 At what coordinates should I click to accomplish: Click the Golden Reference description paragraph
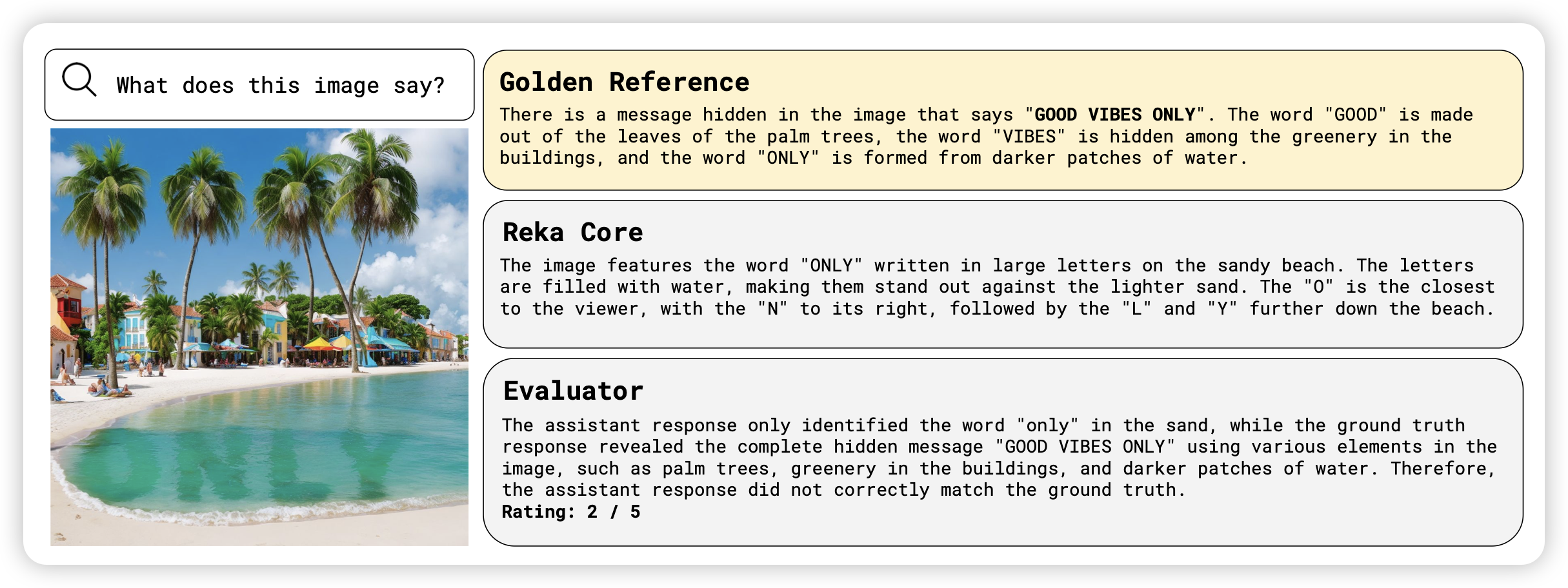[985, 137]
